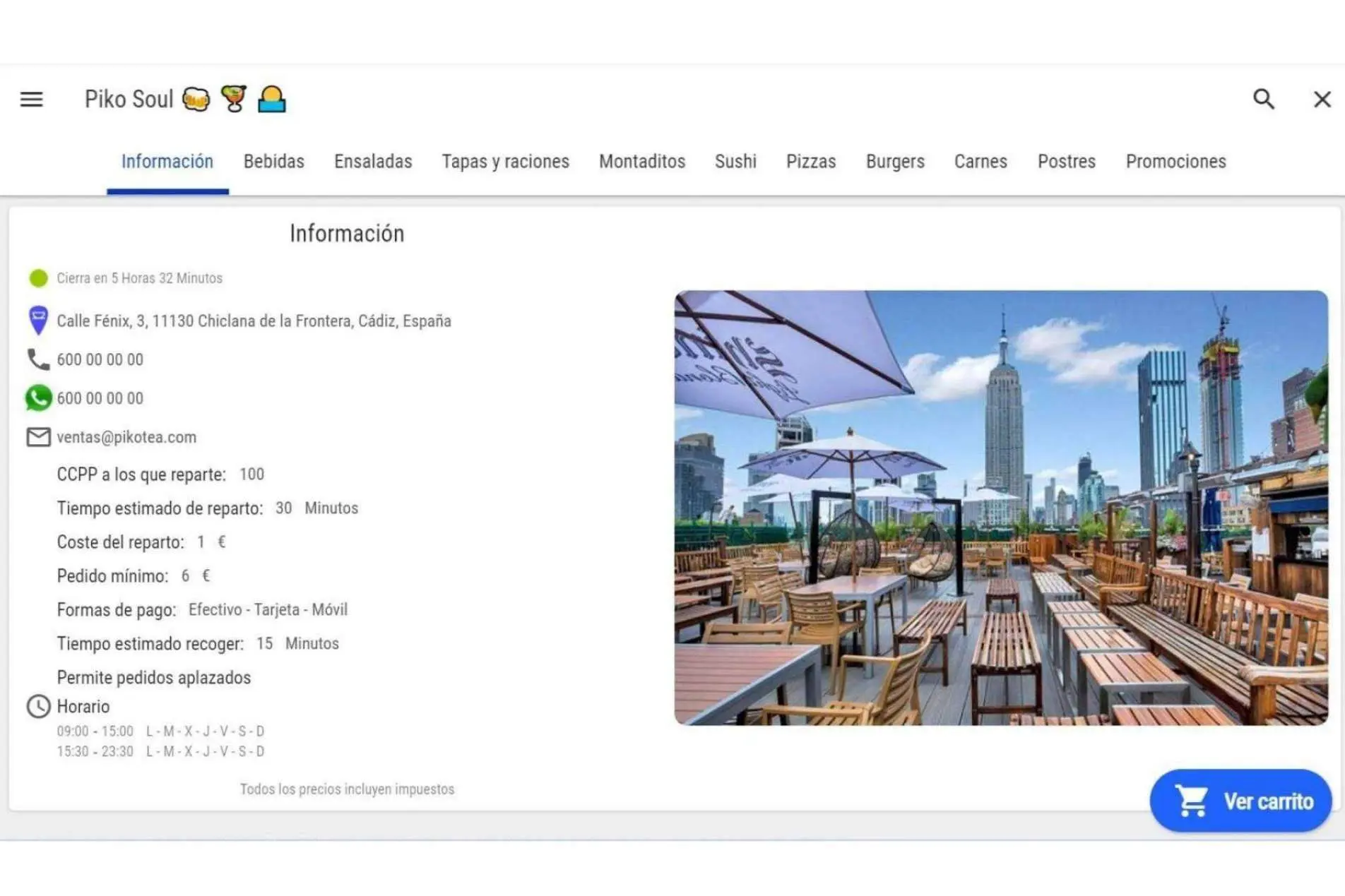Switch to the Bebidas tab

click(x=273, y=162)
